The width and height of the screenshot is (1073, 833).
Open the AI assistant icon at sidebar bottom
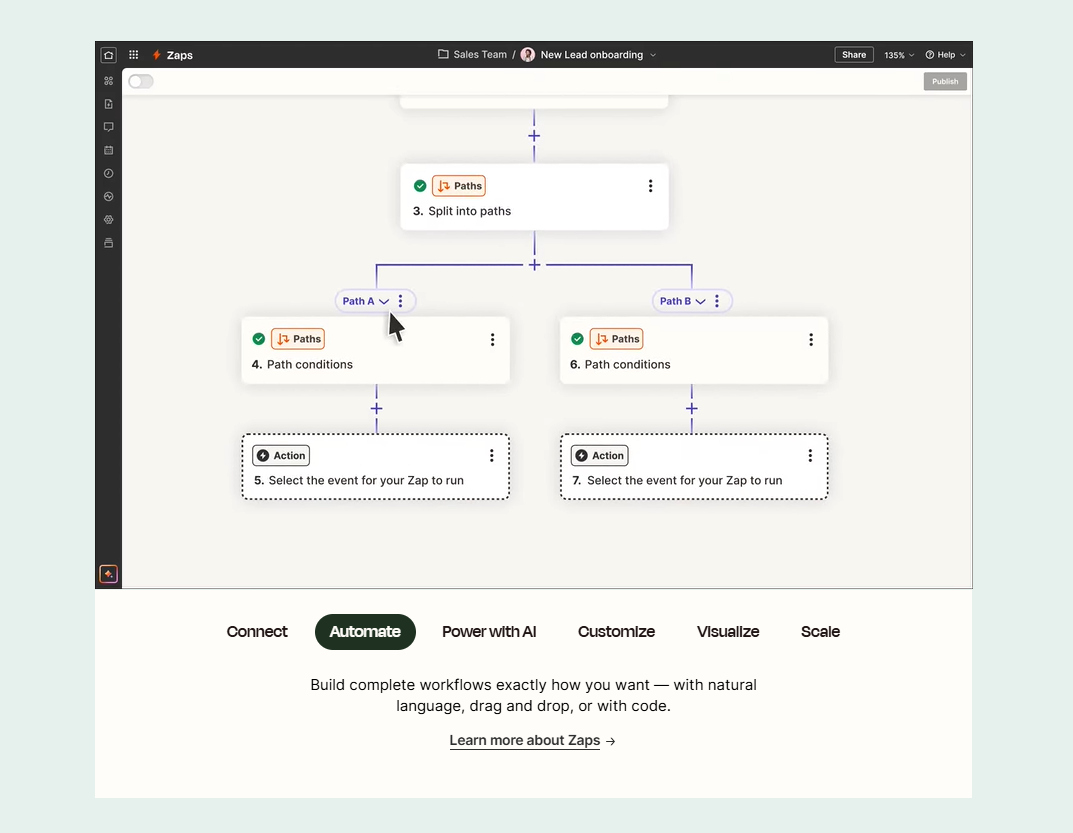pyautogui.click(x=108, y=574)
